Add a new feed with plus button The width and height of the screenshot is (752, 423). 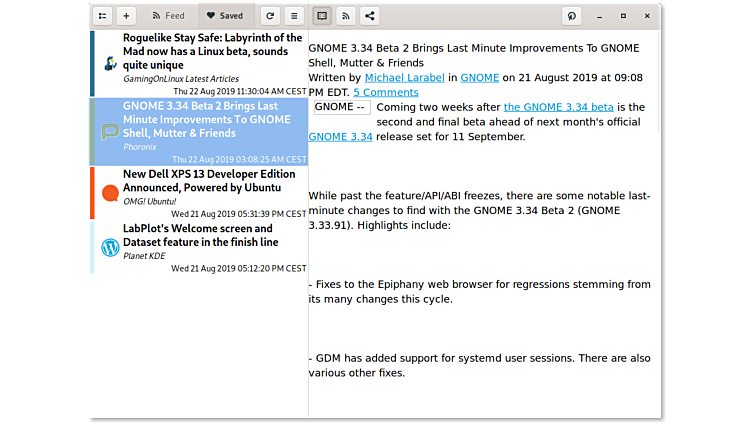[x=126, y=16]
